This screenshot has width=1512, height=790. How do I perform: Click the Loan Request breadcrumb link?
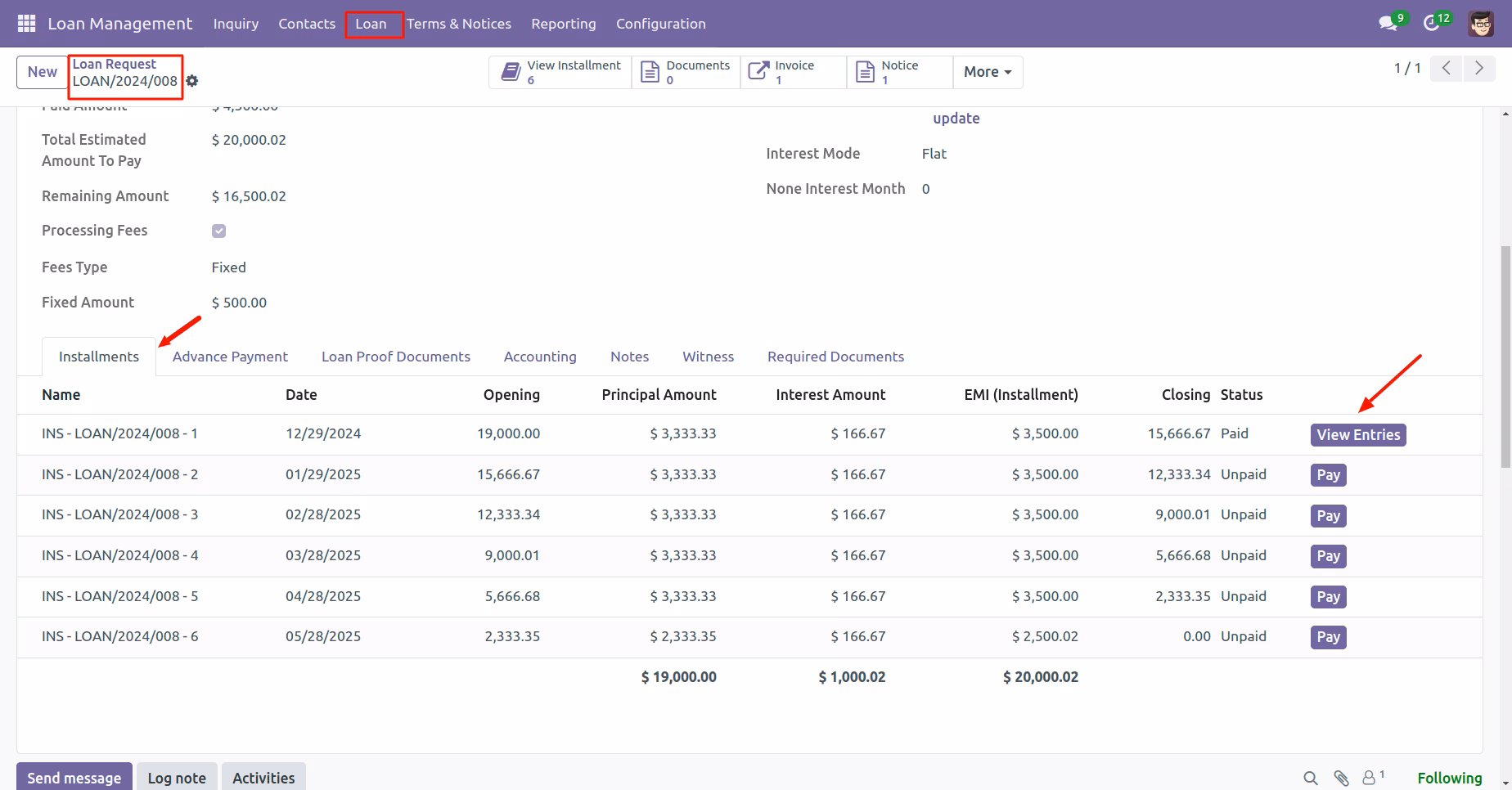pyautogui.click(x=114, y=64)
